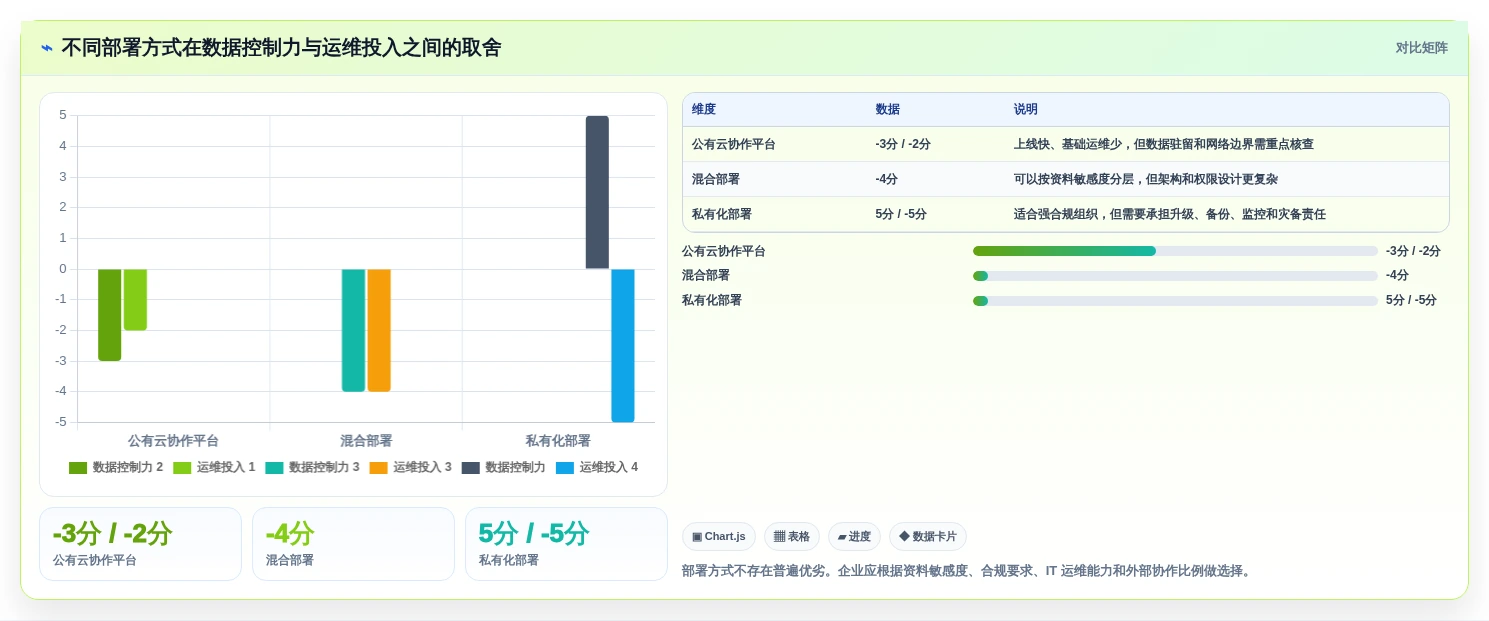This screenshot has width=1489, height=621.
Task: Click footer note starting 部署方式不存在普遍优势
Action: 968,571
